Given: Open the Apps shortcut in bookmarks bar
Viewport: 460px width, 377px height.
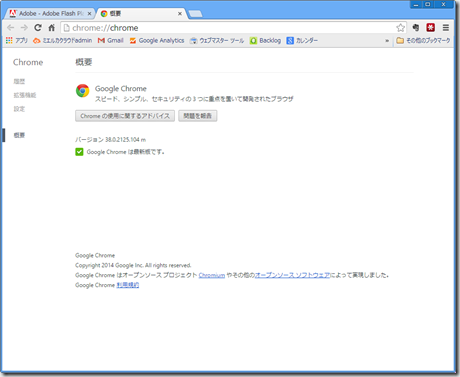Looking at the screenshot, I should tap(17, 40).
